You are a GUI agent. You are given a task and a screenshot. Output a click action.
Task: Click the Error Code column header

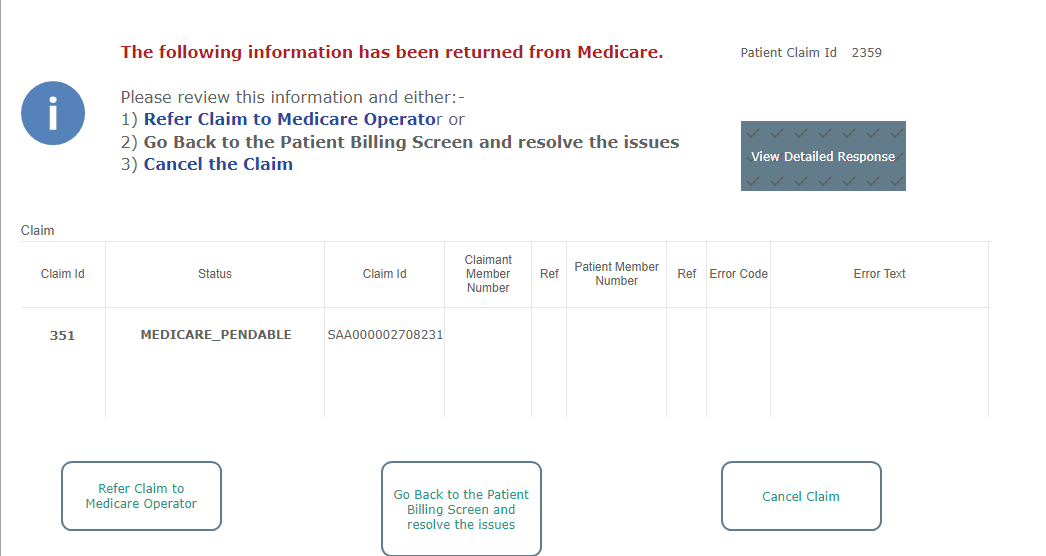click(x=738, y=274)
